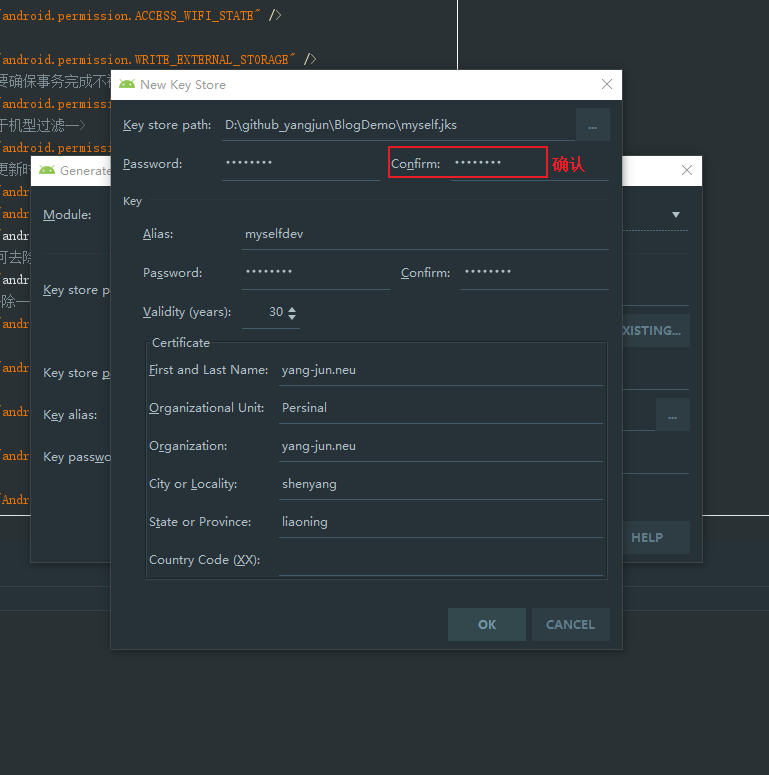Focus the keystore Confirm password field

(529, 164)
